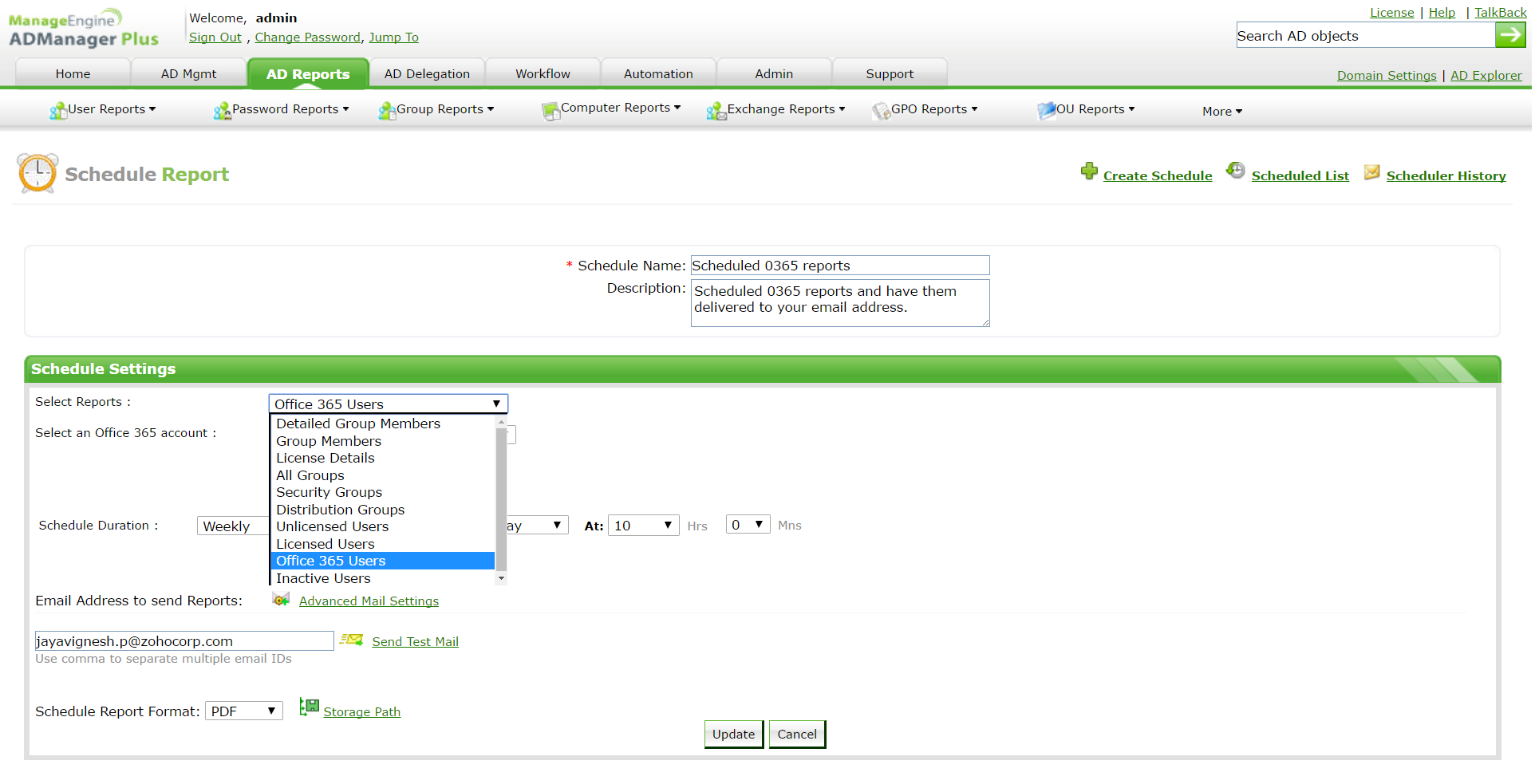Open the Password Reports dropdown menu

click(x=290, y=109)
